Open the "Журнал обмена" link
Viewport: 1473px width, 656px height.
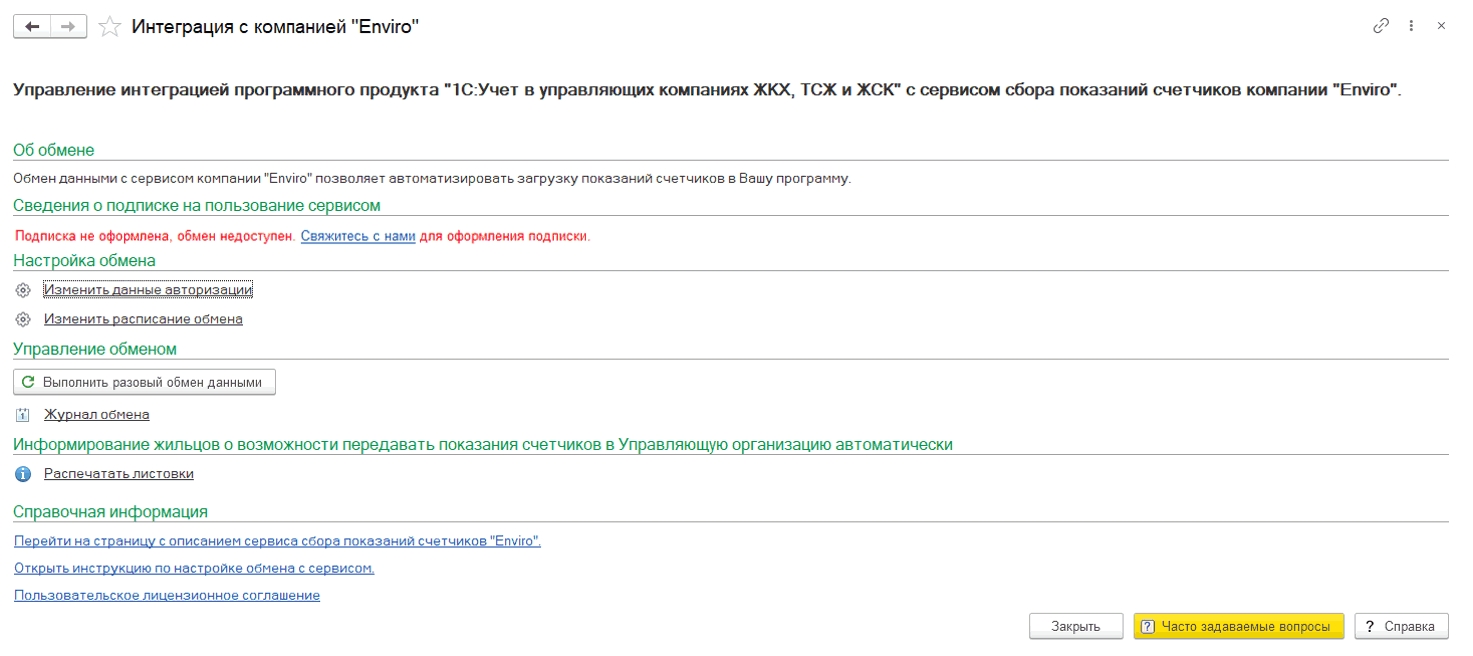(97, 414)
